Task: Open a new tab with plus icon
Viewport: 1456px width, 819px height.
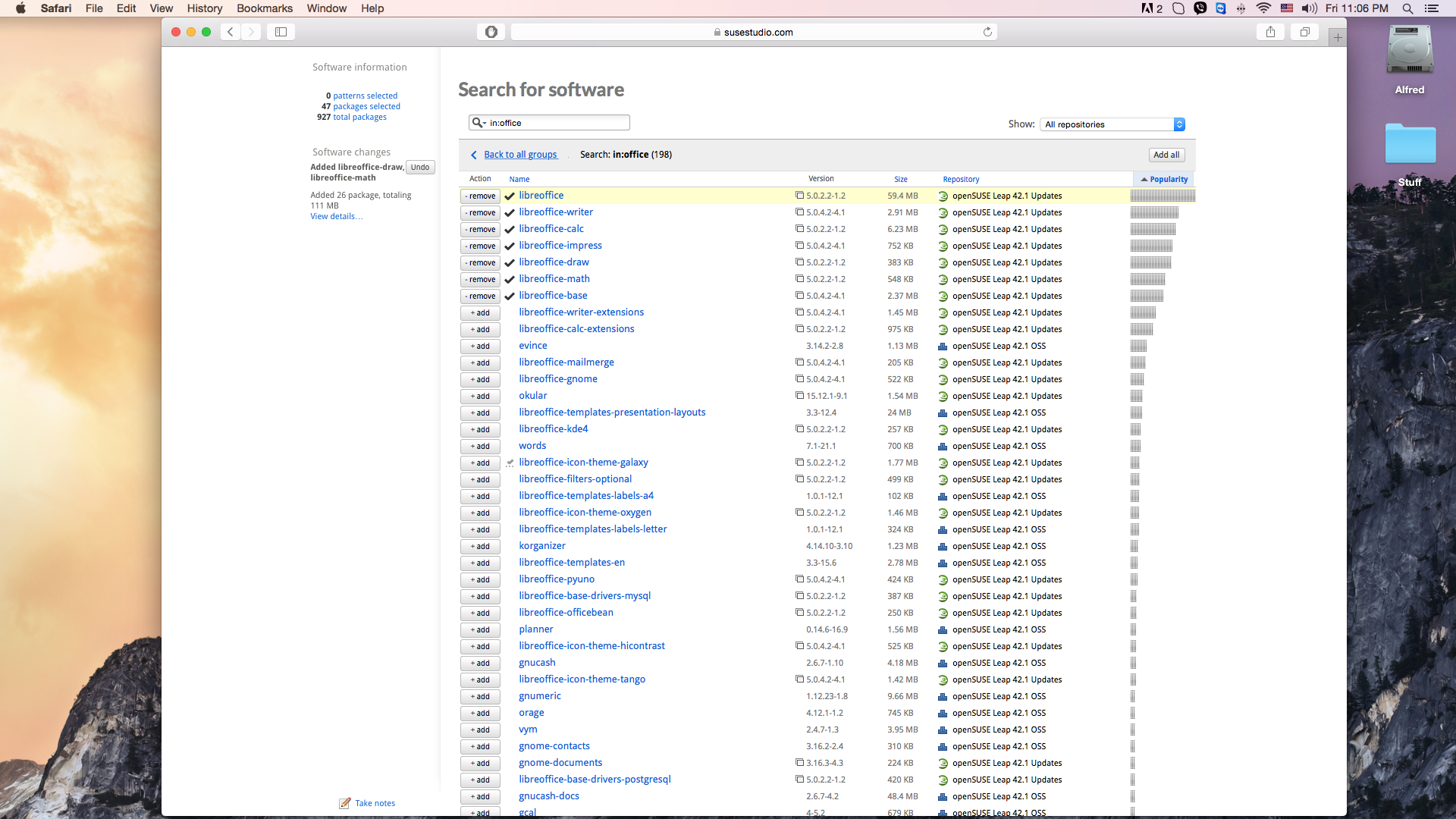Action: (x=1338, y=37)
